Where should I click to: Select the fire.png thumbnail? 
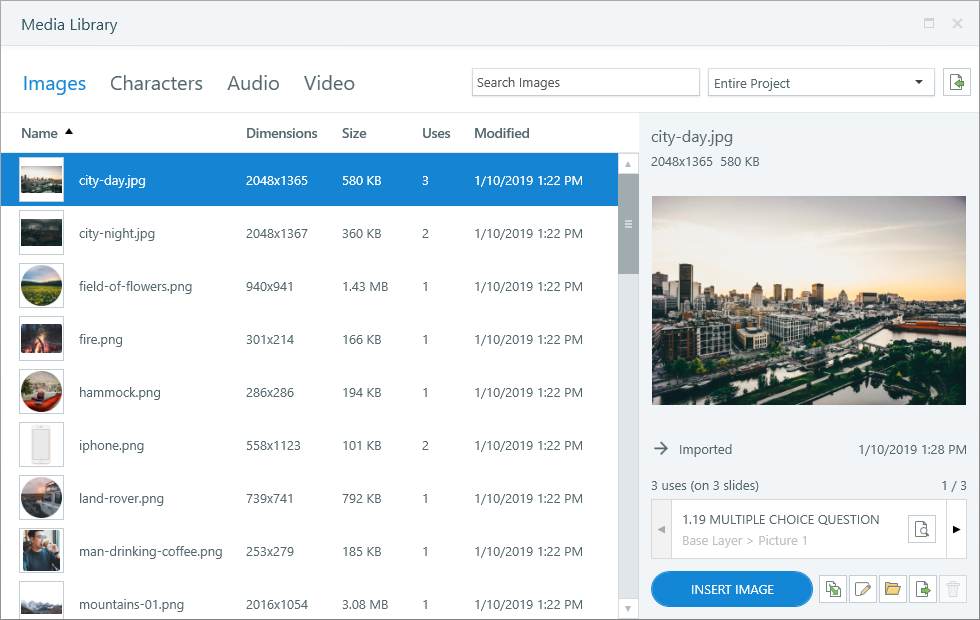(x=41, y=339)
